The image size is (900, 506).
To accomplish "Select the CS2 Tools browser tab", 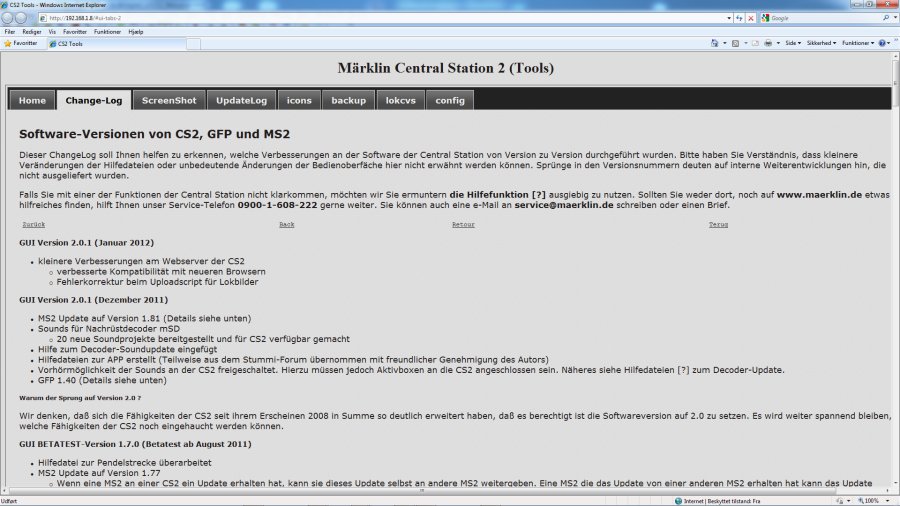I will point(115,44).
